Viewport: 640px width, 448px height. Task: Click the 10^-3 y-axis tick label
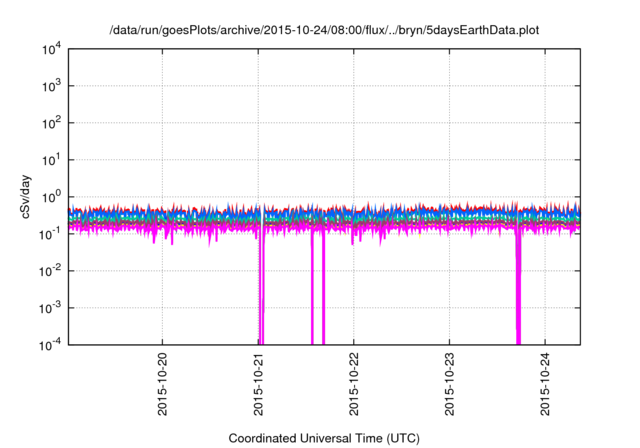[51, 308]
